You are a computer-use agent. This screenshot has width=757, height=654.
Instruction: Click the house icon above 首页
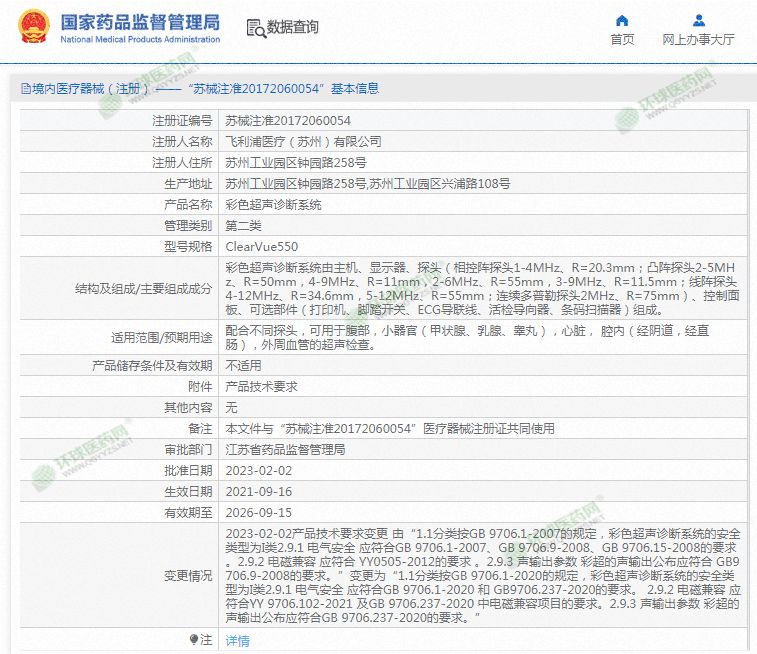[622, 20]
